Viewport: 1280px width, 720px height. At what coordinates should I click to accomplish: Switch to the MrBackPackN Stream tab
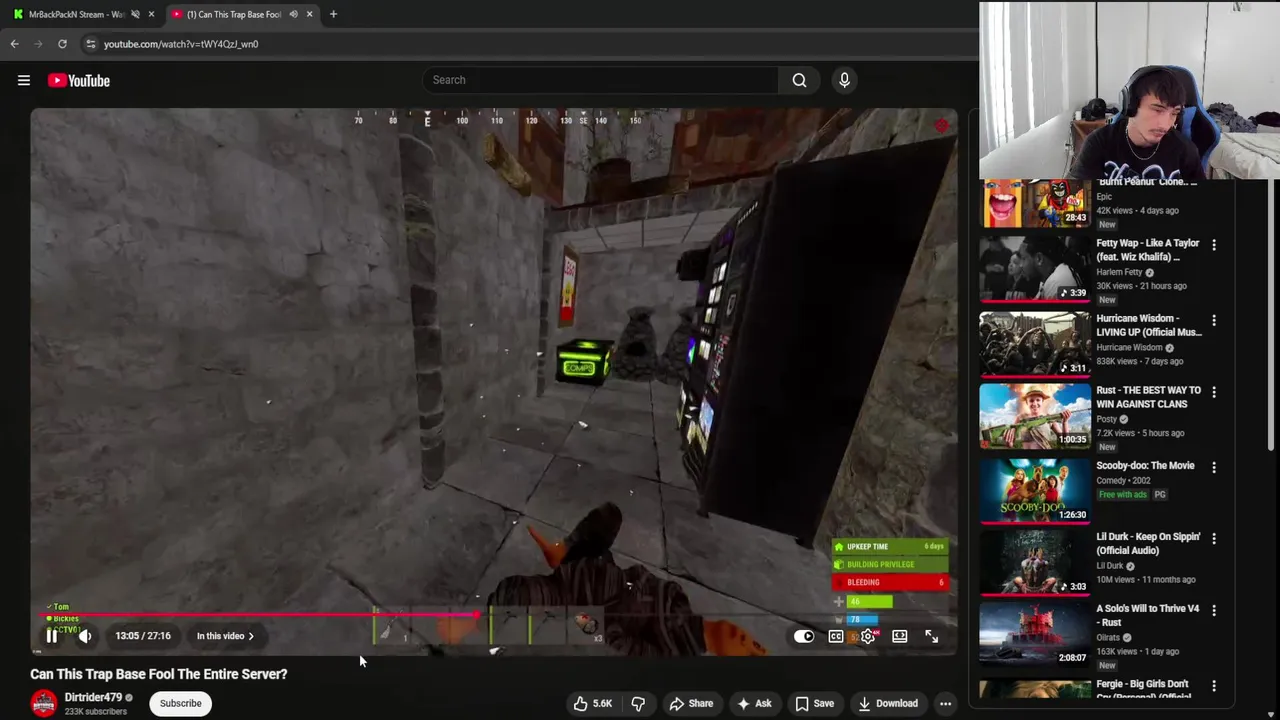click(75, 14)
